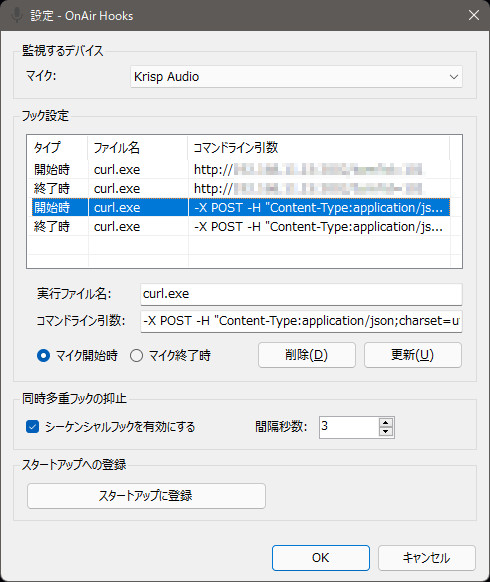
Task: Click the 削除(D) button
Action: click(307, 355)
